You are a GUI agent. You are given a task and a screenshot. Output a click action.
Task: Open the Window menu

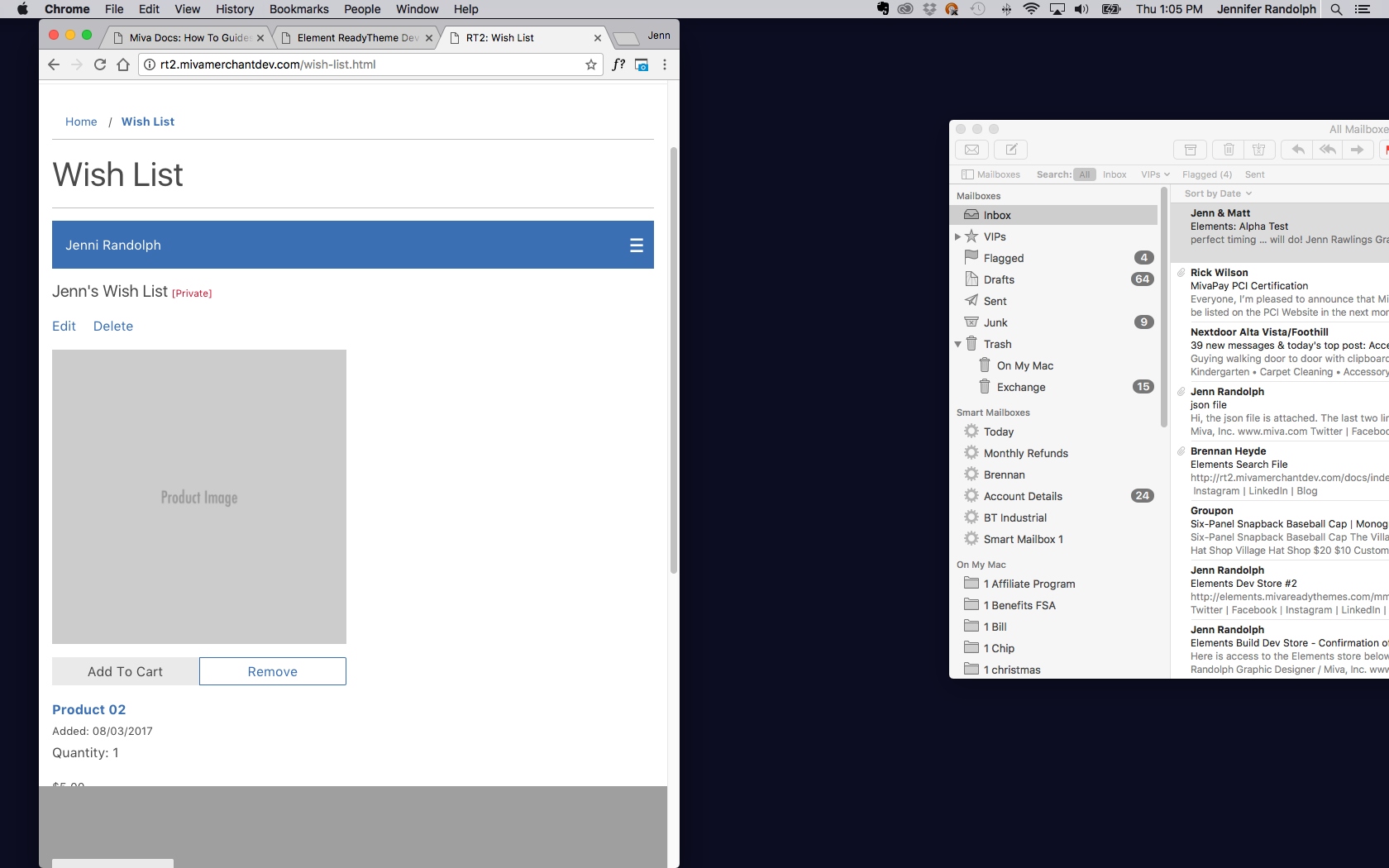click(x=418, y=9)
